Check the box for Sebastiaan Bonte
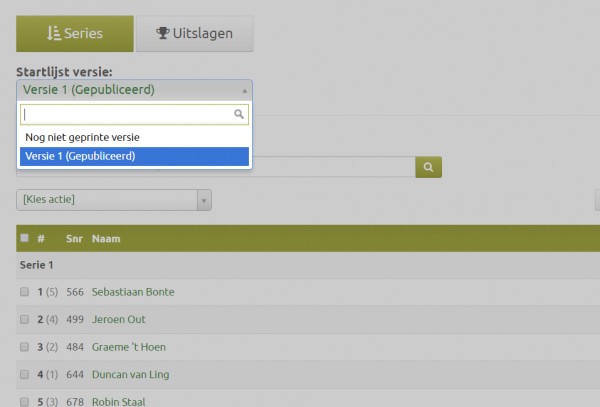Image resolution: width=600 pixels, height=407 pixels. point(24,292)
